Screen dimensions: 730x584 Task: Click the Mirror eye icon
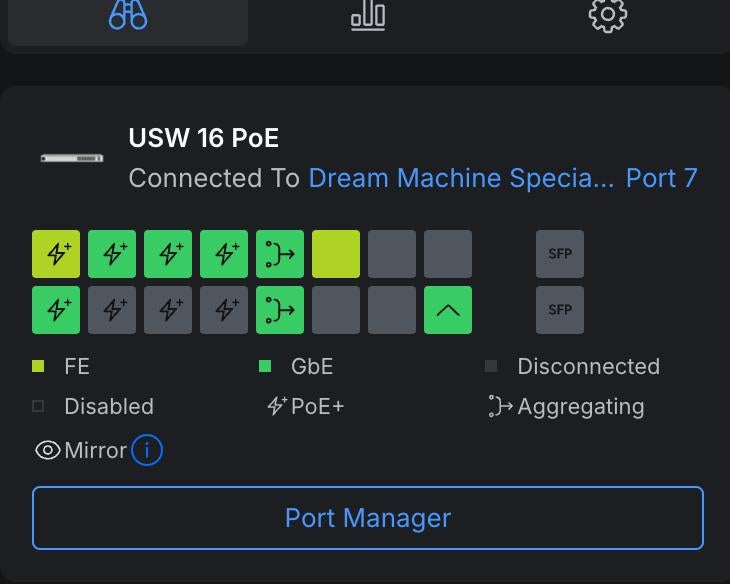pos(47,450)
